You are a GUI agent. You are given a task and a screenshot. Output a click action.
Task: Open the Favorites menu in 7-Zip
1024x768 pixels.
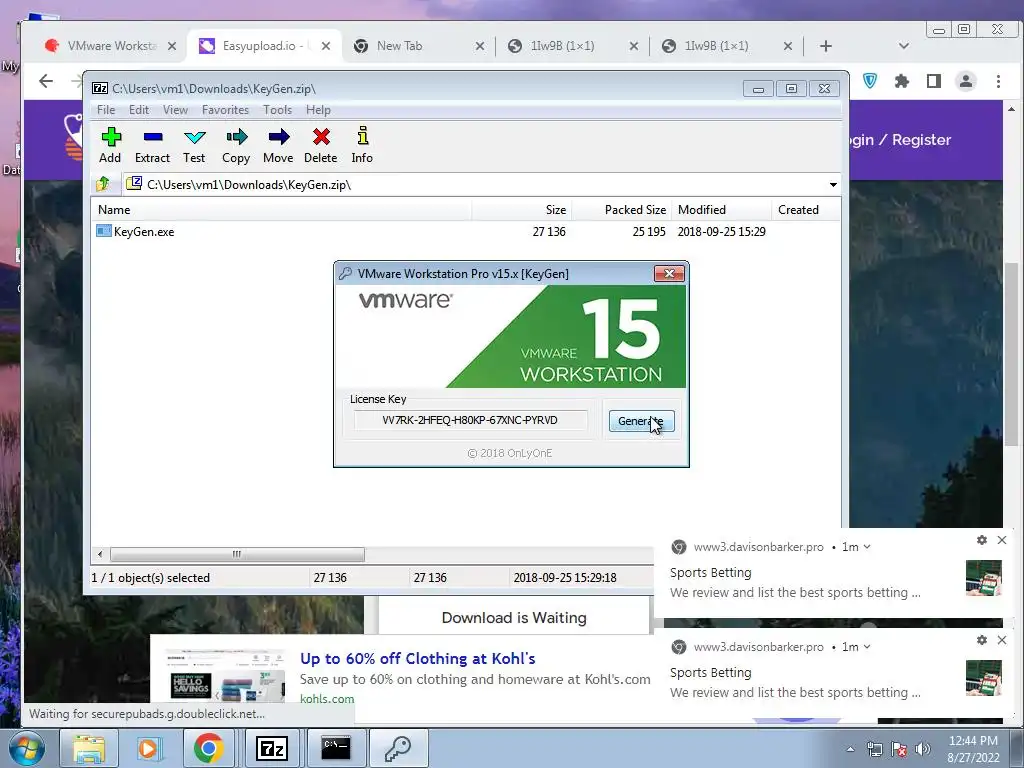point(225,110)
